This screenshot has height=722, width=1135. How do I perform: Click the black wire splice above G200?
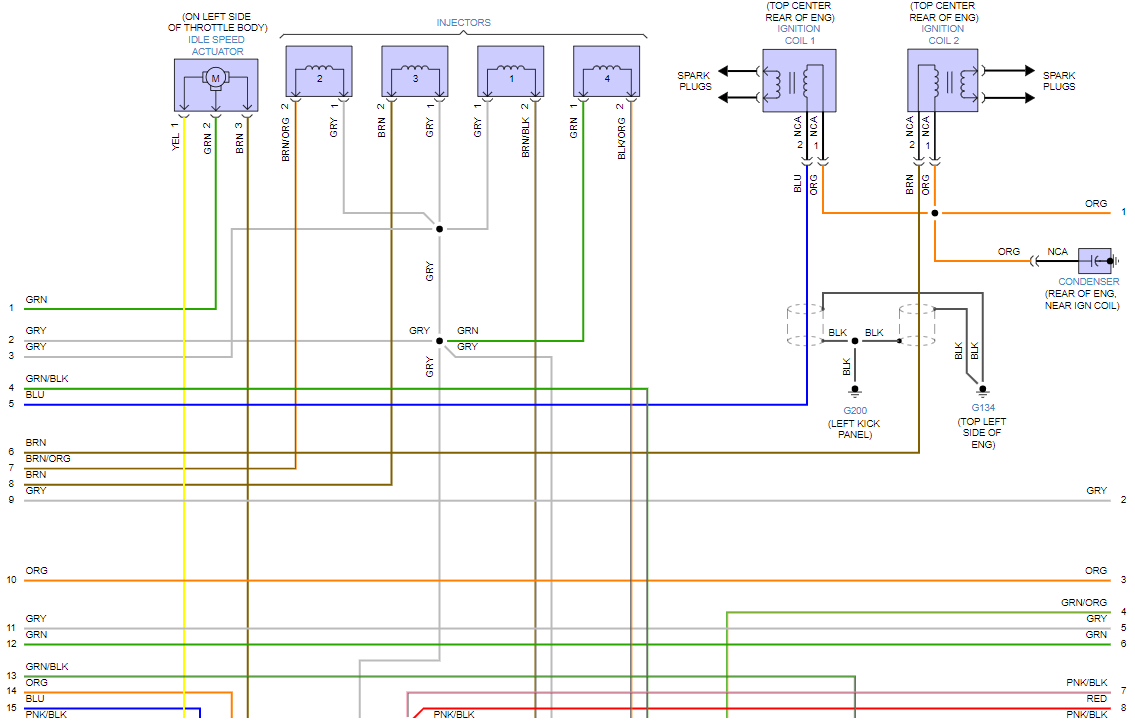click(855, 341)
